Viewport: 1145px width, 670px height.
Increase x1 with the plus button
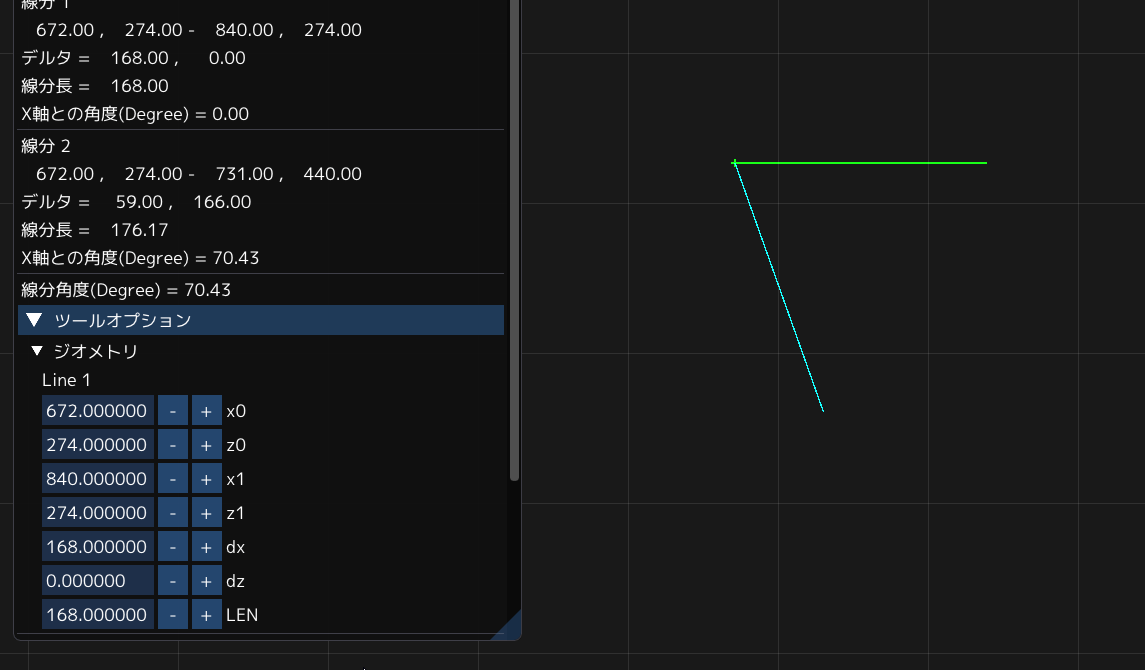tap(207, 479)
